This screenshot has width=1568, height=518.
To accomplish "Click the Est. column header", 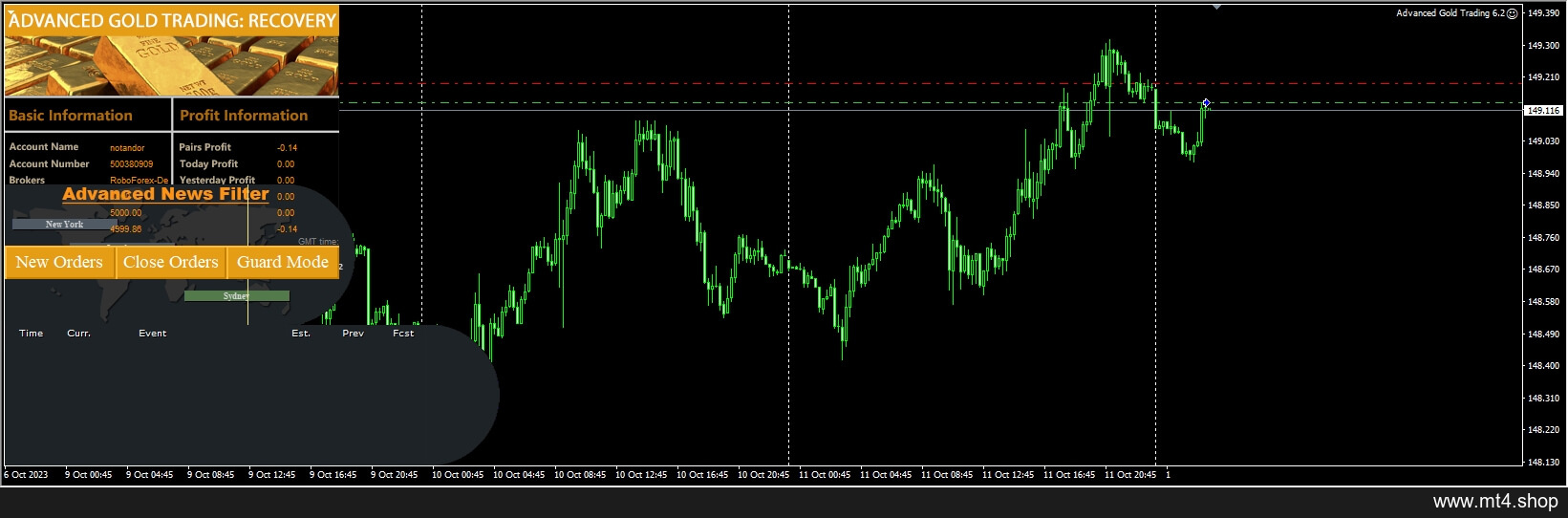I will [301, 334].
